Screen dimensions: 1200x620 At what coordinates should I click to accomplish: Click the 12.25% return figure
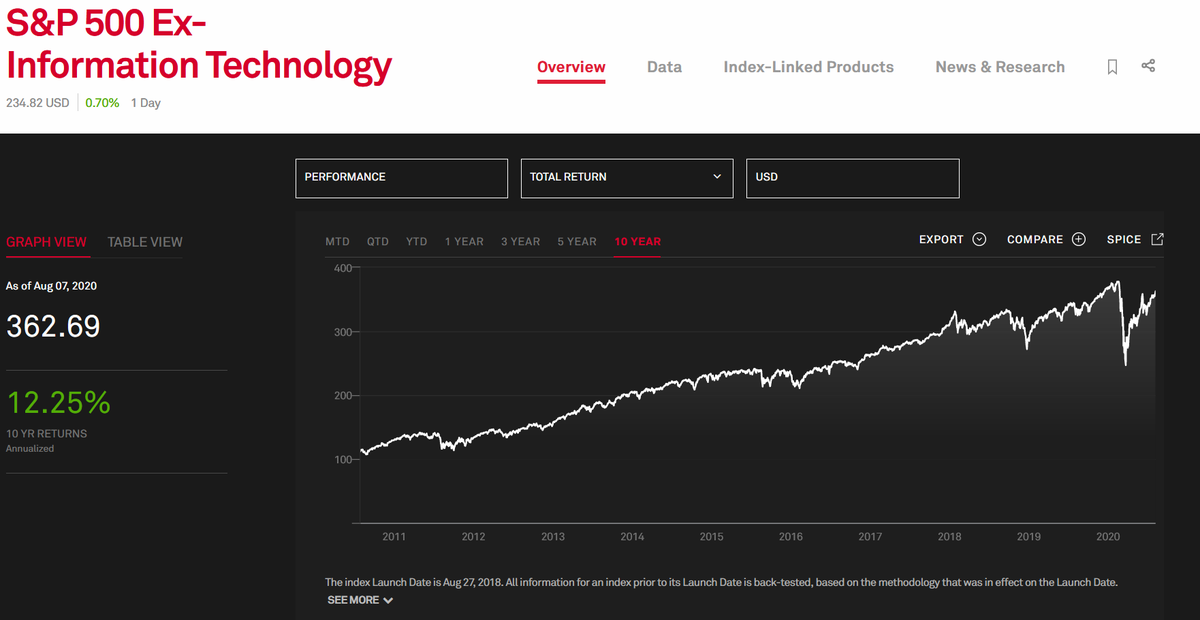tap(59, 402)
